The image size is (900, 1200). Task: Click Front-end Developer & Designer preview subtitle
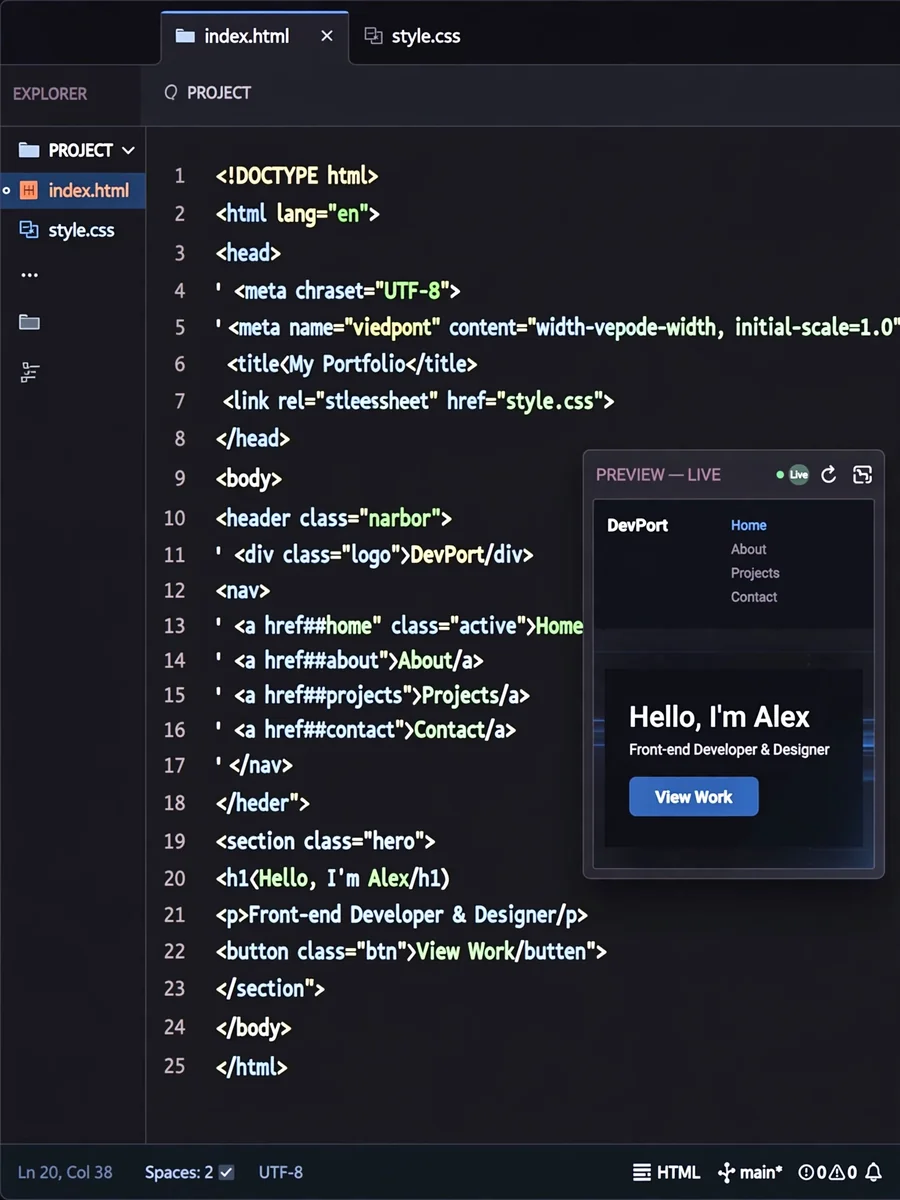click(729, 749)
